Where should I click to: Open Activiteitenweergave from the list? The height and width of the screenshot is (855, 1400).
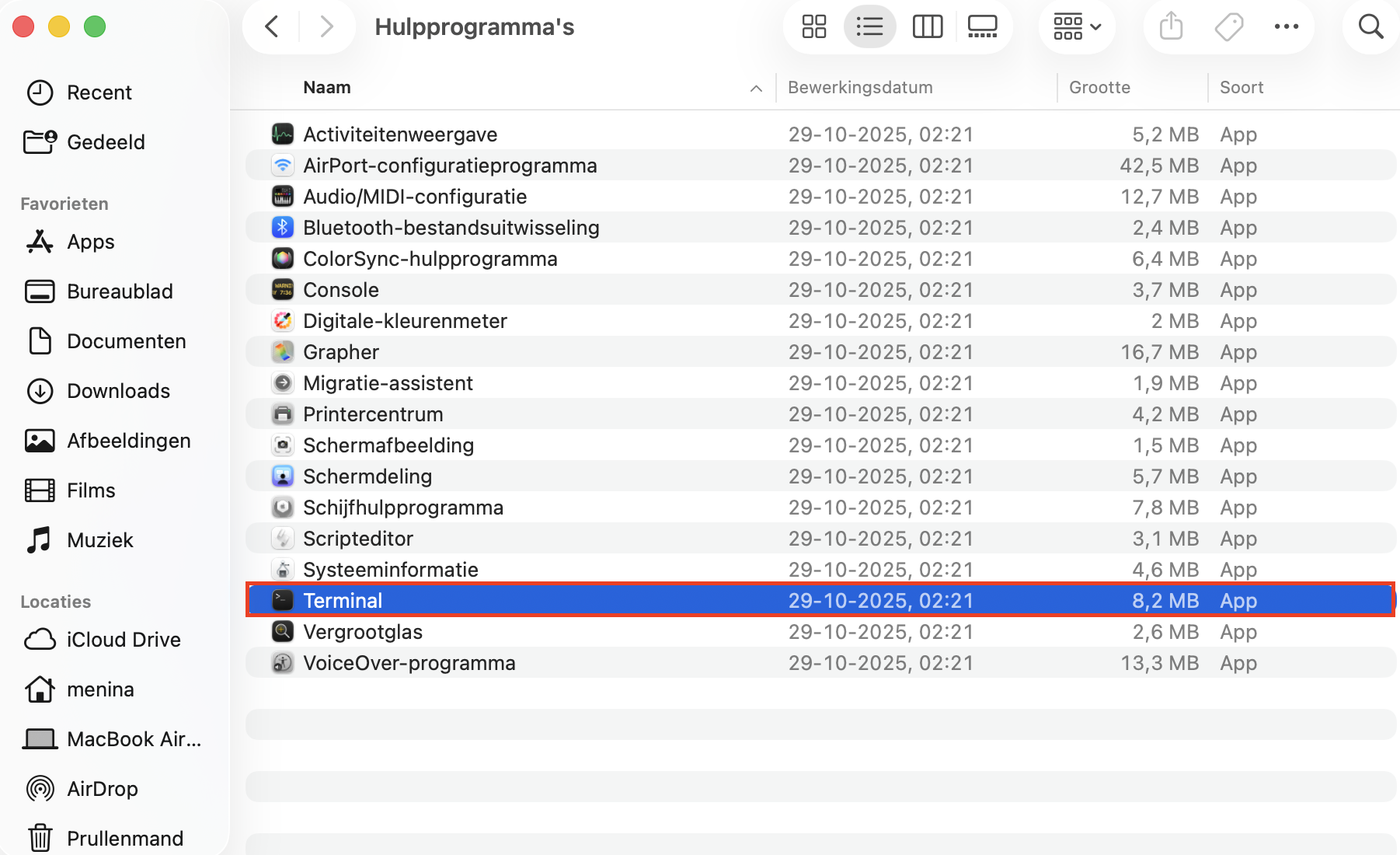(x=400, y=134)
